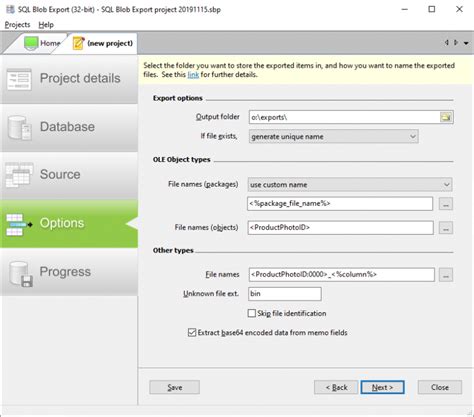Click the SQL Blob Export title bar icon
The image size is (474, 417).
pos(10,9)
